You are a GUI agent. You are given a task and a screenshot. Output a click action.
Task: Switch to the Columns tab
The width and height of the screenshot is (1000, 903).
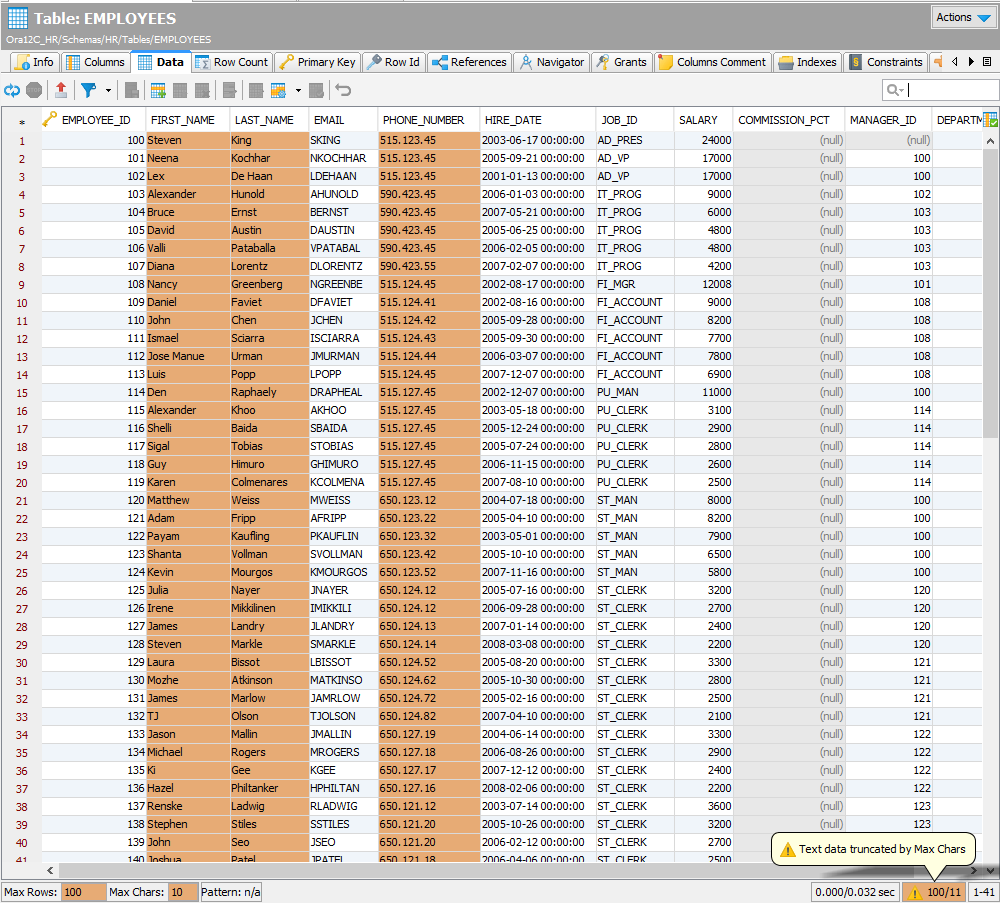(x=96, y=62)
